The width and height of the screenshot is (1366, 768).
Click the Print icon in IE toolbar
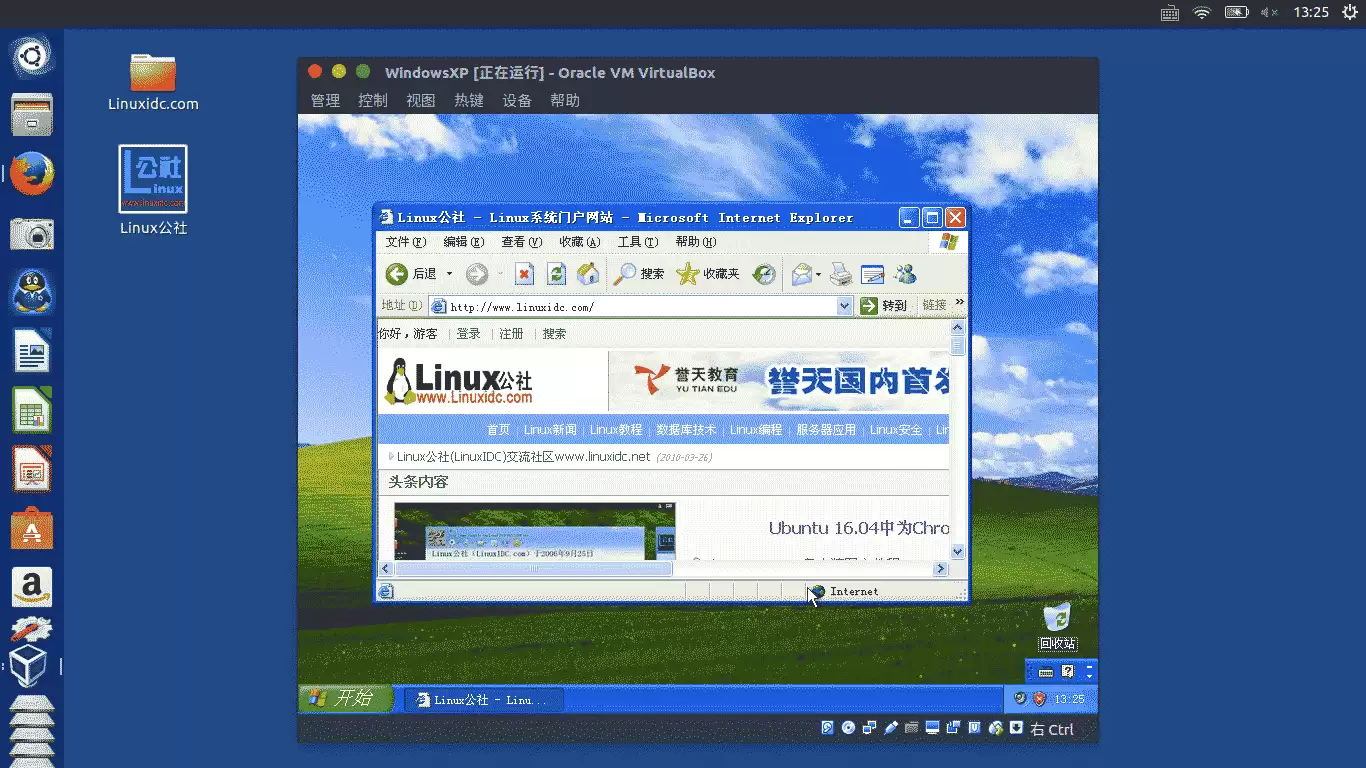[x=839, y=274]
